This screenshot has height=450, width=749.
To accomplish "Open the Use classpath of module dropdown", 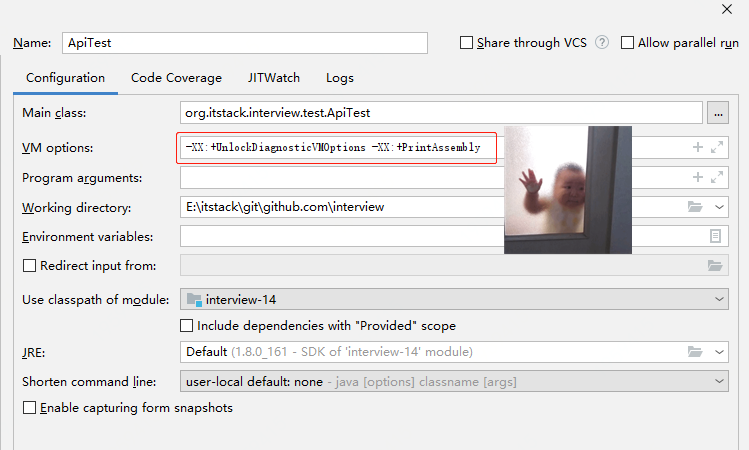I will [455, 299].
